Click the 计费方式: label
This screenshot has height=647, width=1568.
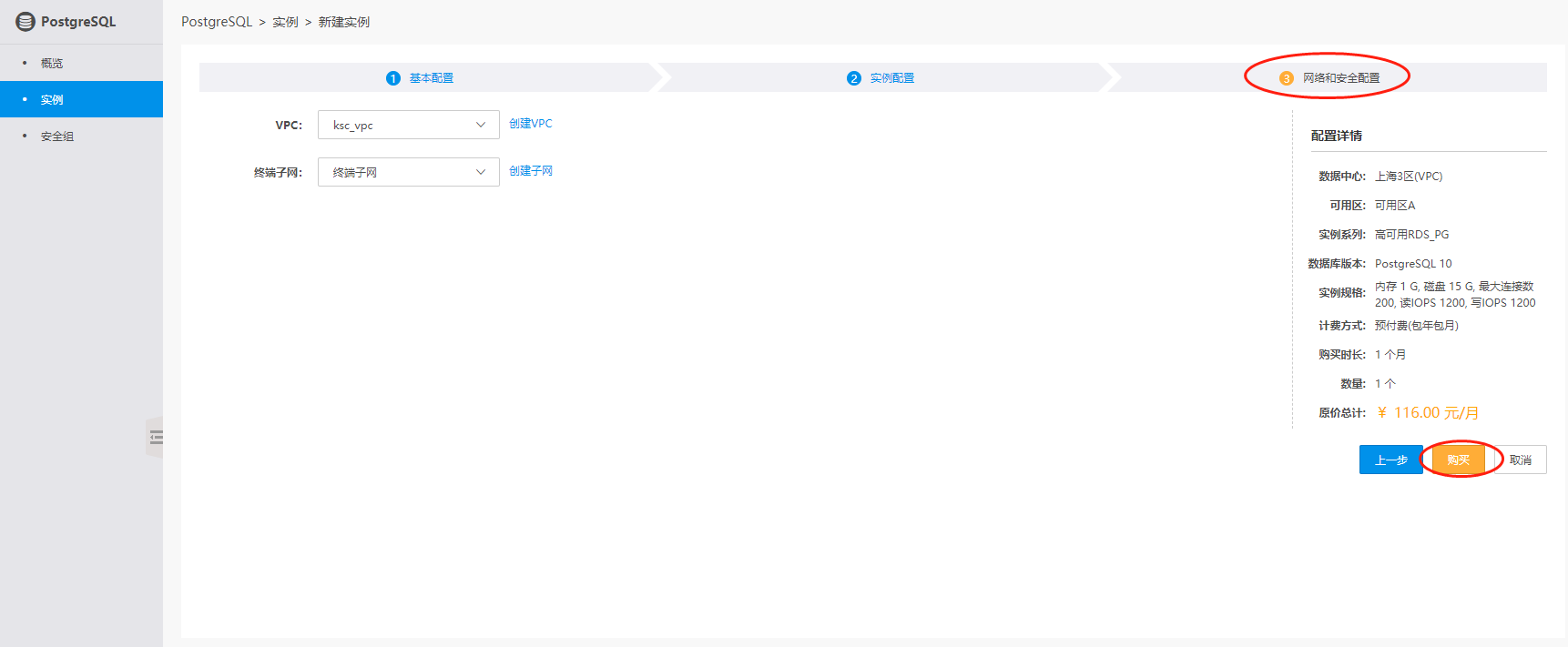pos(1342,326)
